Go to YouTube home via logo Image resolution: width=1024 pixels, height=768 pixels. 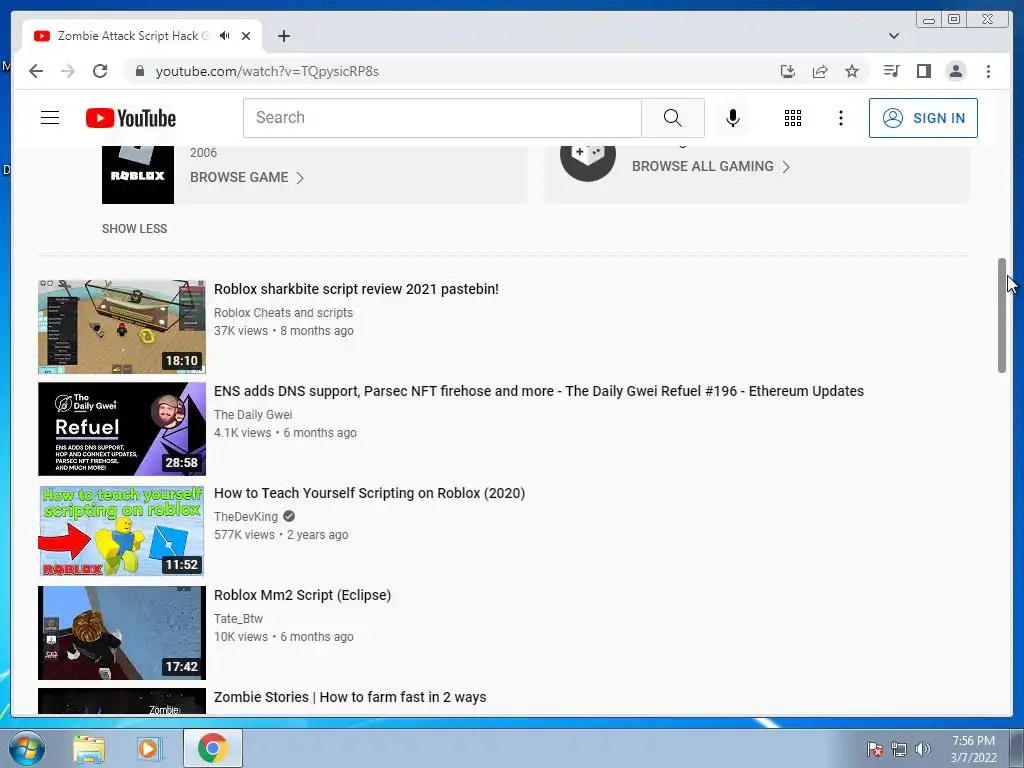click(131, 118)
